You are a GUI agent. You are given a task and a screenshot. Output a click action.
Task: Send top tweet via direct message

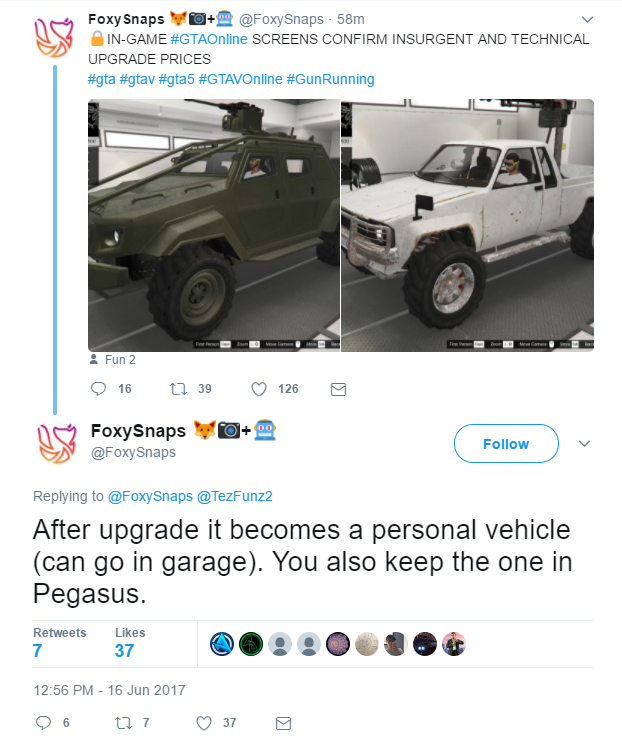pyautogui.click(x=338, y=388)
